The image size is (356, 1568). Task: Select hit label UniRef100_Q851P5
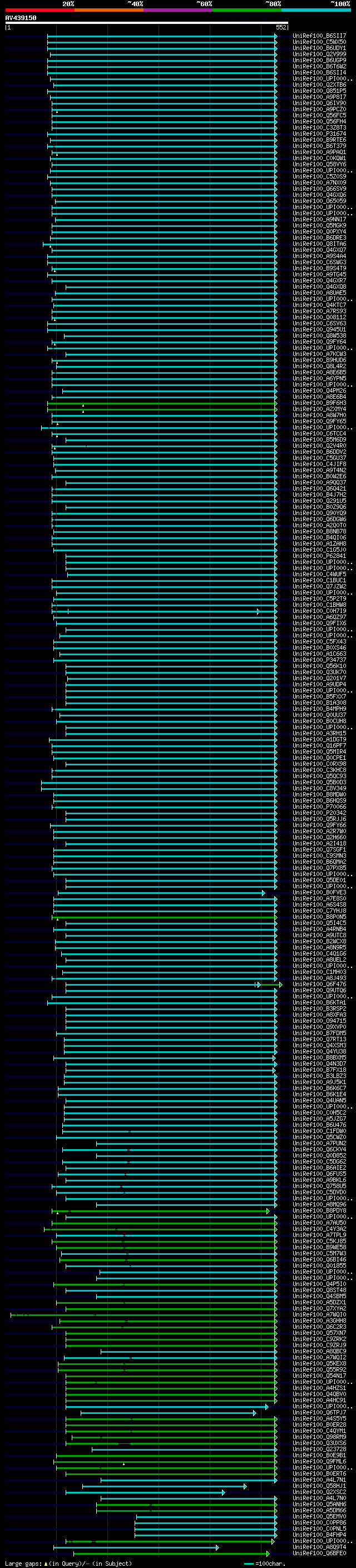tap(319, 91)
